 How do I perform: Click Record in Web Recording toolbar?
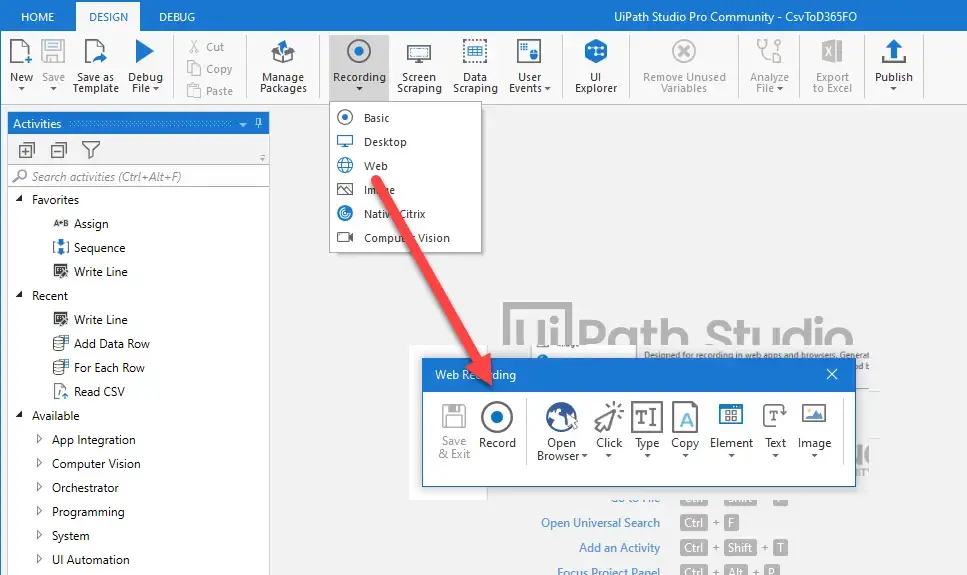497,425
